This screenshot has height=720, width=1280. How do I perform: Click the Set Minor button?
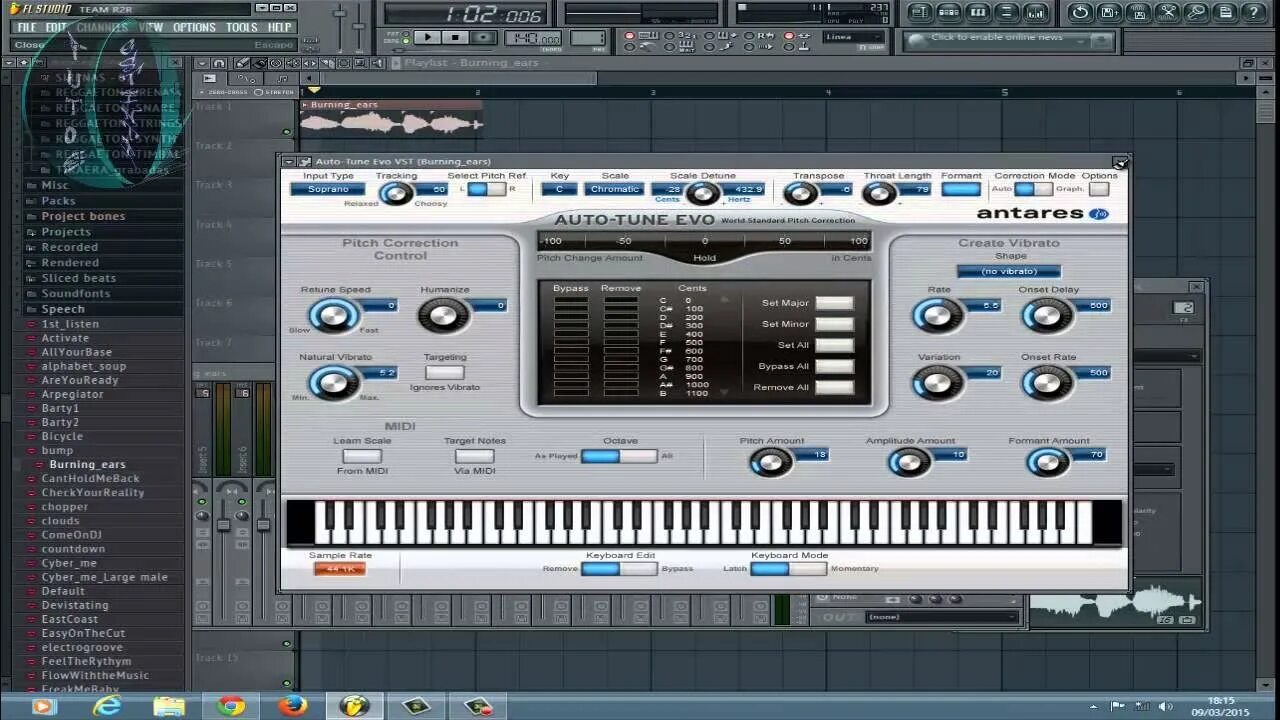pos(834,324)
